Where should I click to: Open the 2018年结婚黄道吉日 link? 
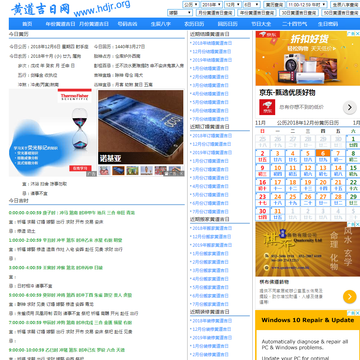coord(212,43)
